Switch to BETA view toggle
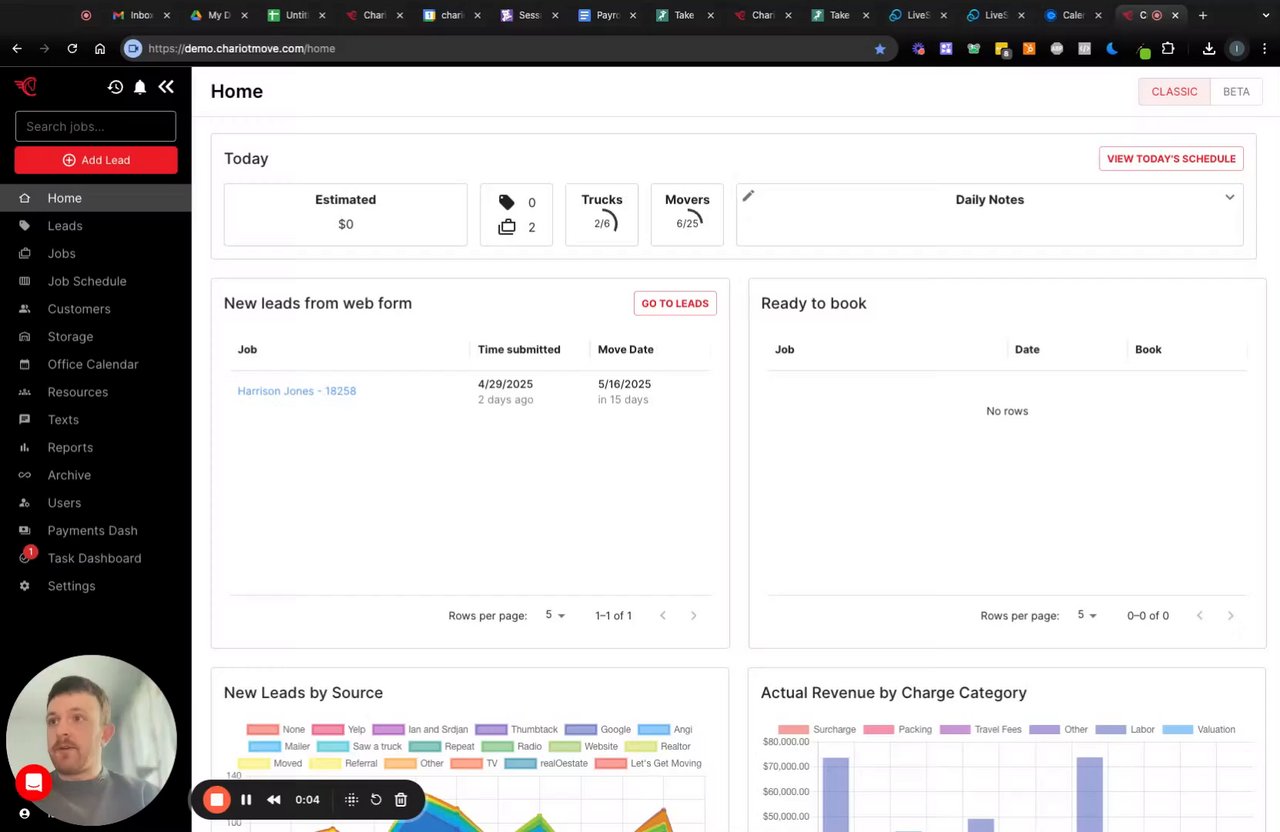1280x832 pixels. click(1236, 91)
